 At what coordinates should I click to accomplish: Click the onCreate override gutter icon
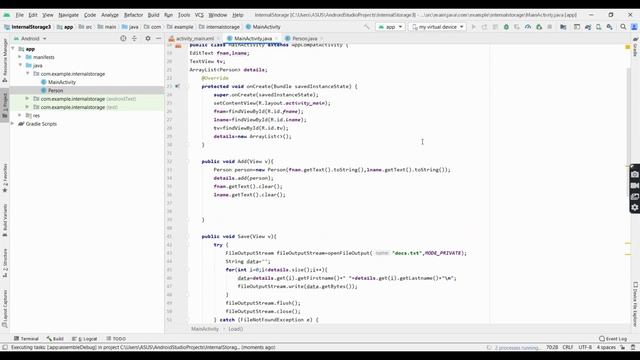pos(177,86)
